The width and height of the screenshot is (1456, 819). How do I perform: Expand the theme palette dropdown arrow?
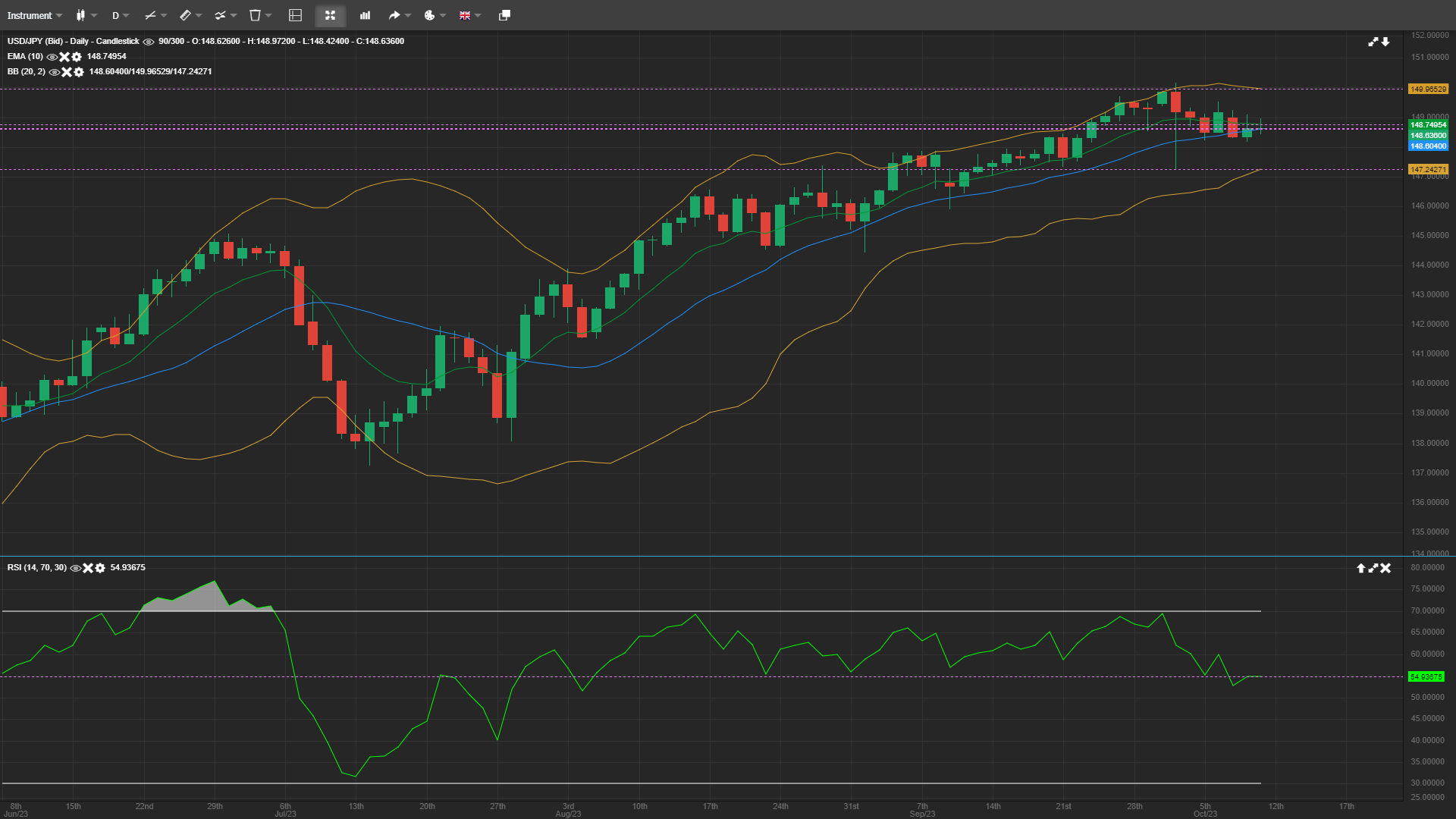tap(443, 15)
